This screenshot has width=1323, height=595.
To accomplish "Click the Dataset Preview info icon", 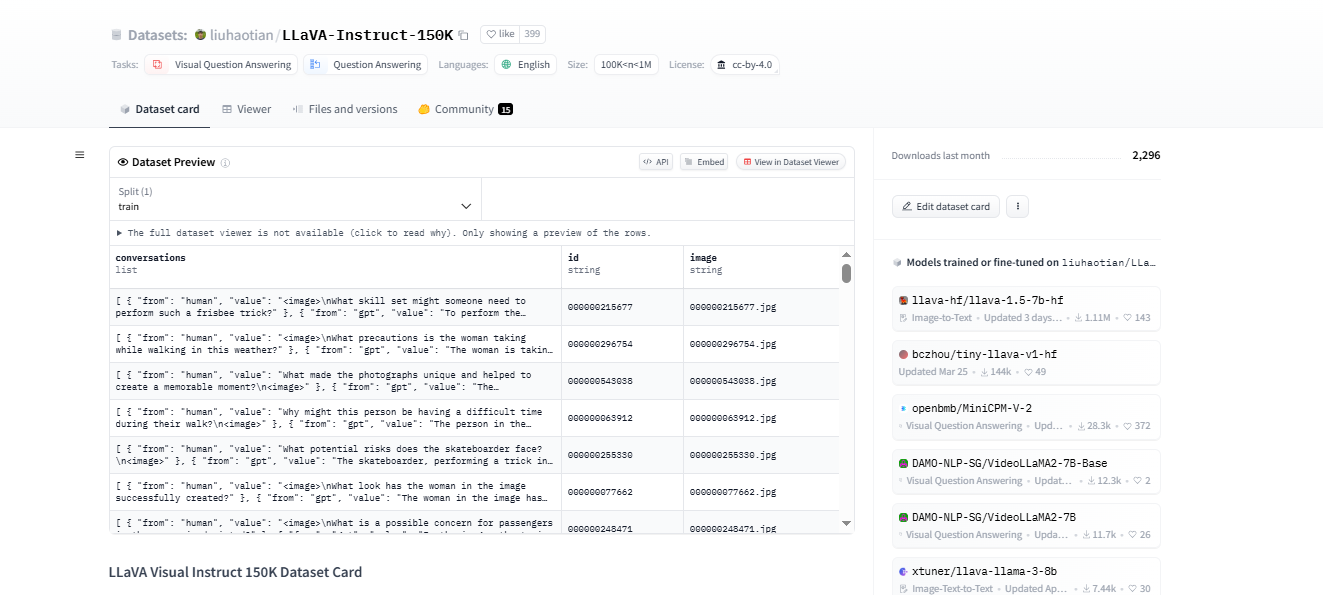I will click(225, 163).
